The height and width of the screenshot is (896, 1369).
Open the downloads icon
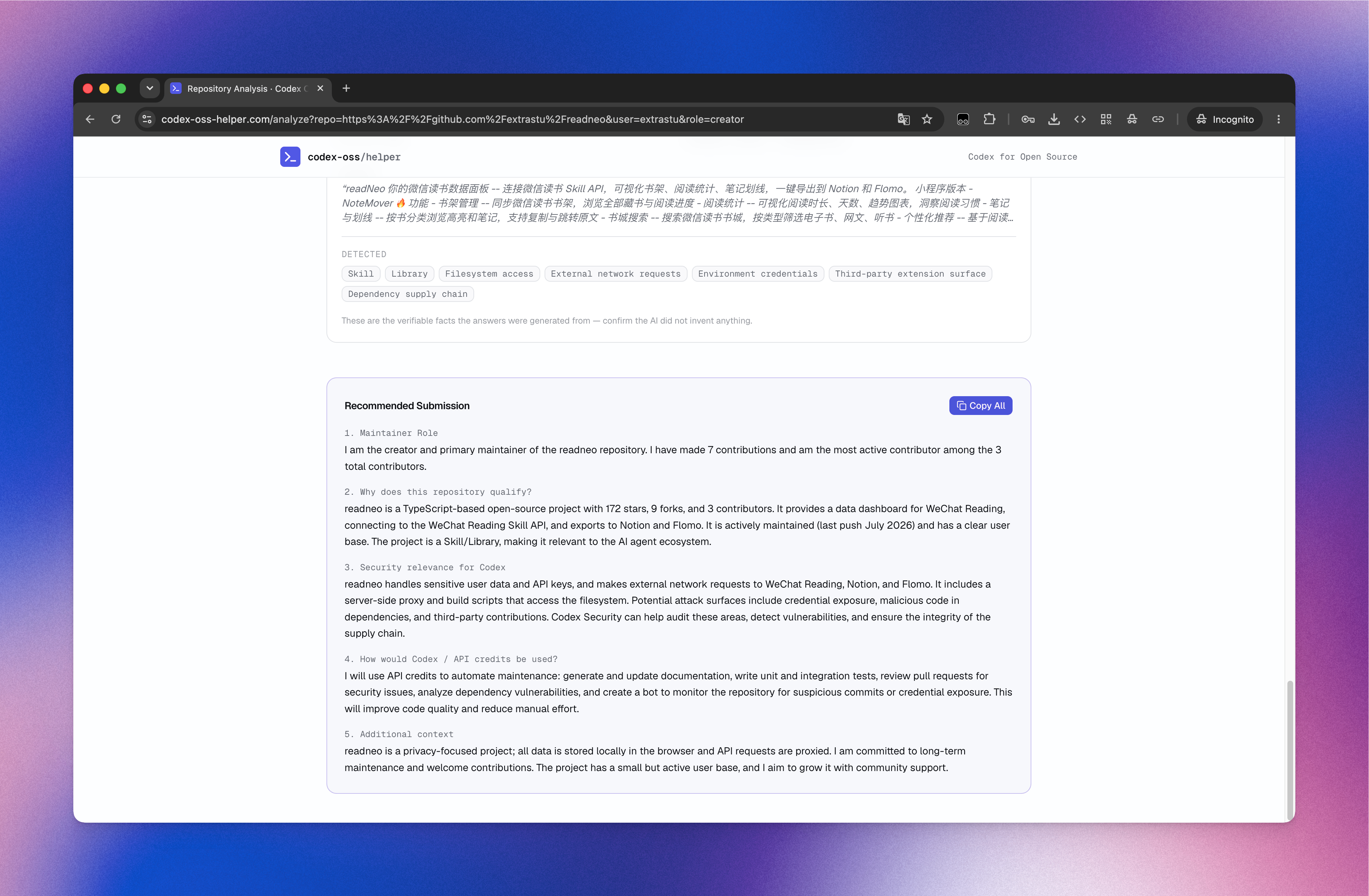pos(1054,119)
